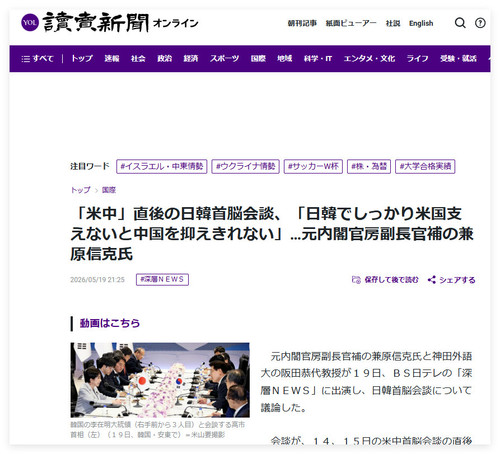Click the 動画はこちら link
The height and width of the screenshot is (454, 500).
click(x=110, y=323)
